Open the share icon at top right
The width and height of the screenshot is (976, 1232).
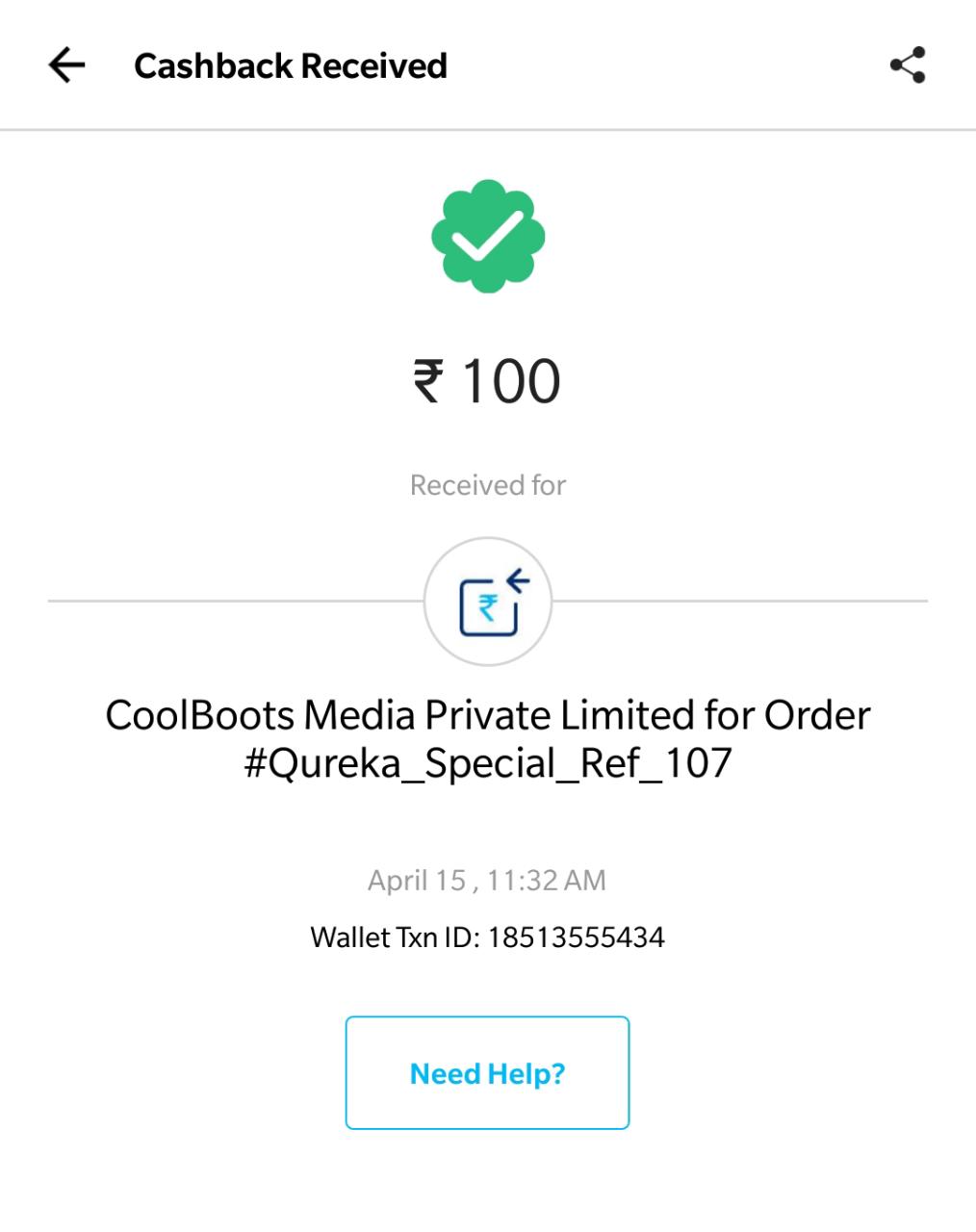click(x=907, y=65)
